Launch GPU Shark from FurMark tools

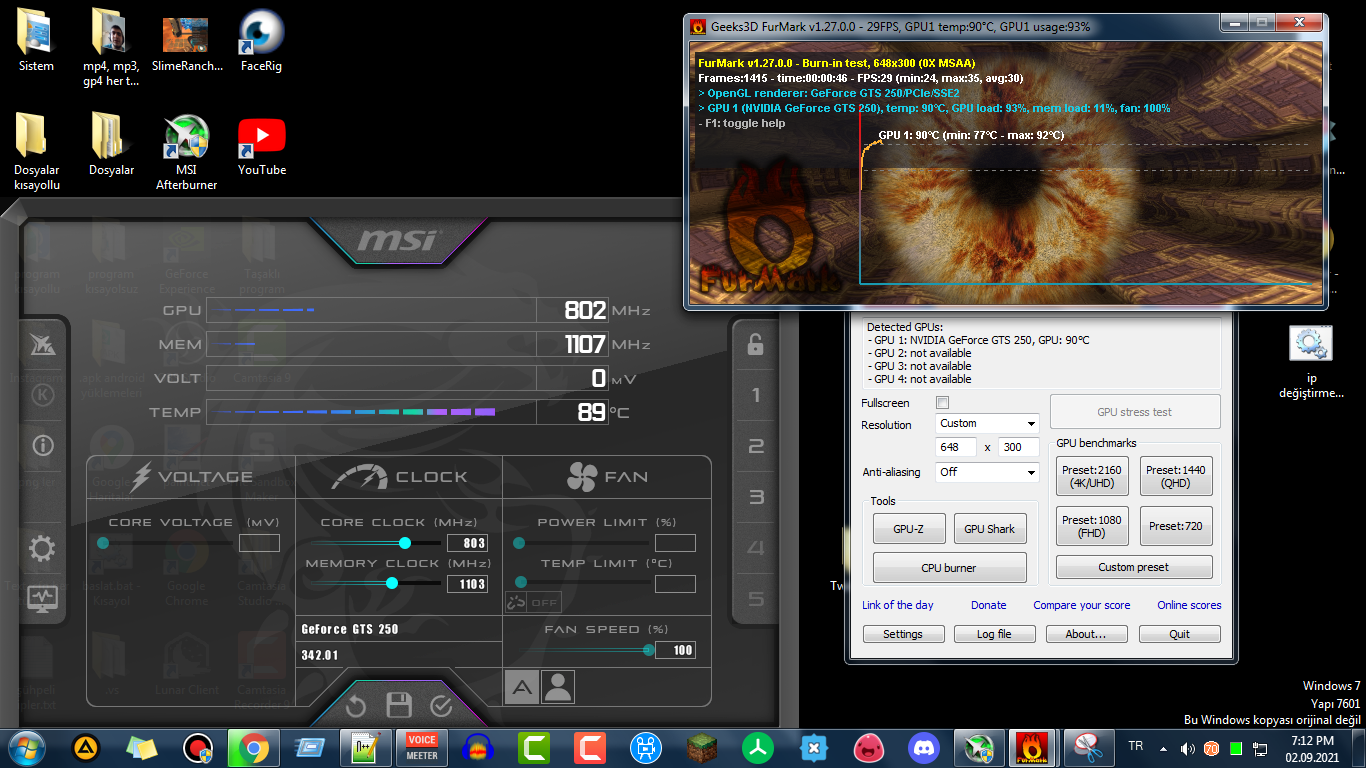(x=990, y=529)
